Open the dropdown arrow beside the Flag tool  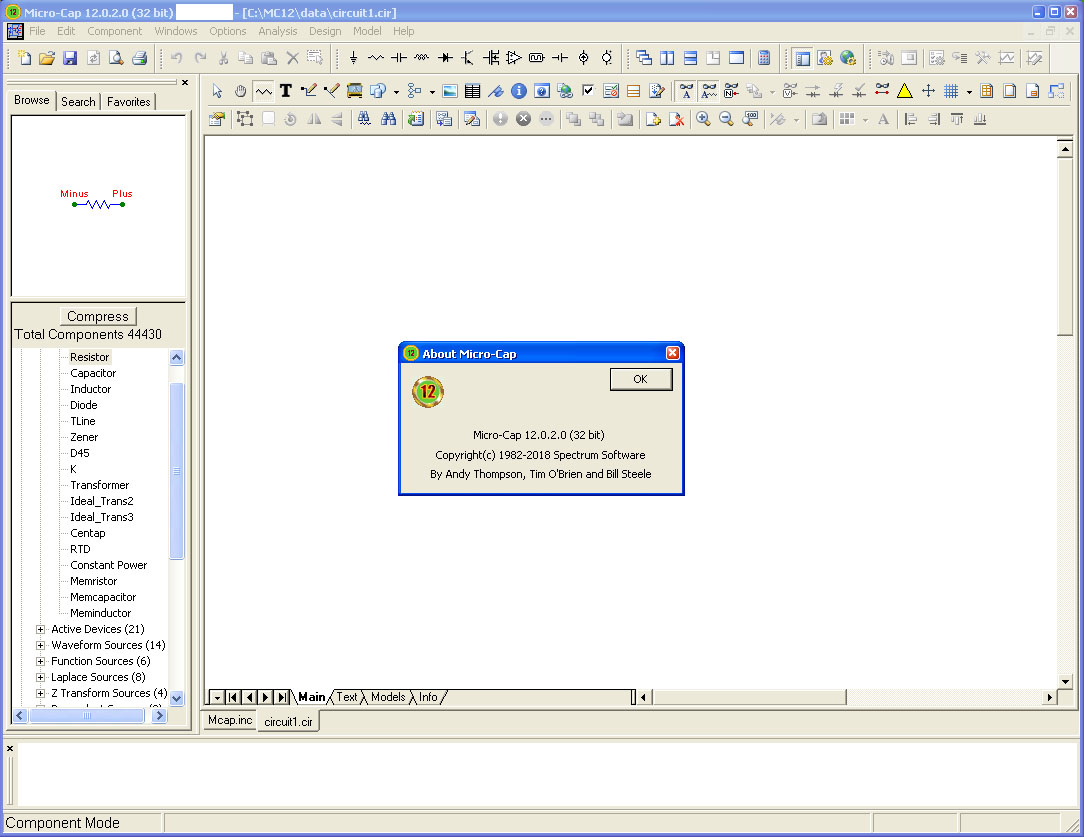coord(432,92)
